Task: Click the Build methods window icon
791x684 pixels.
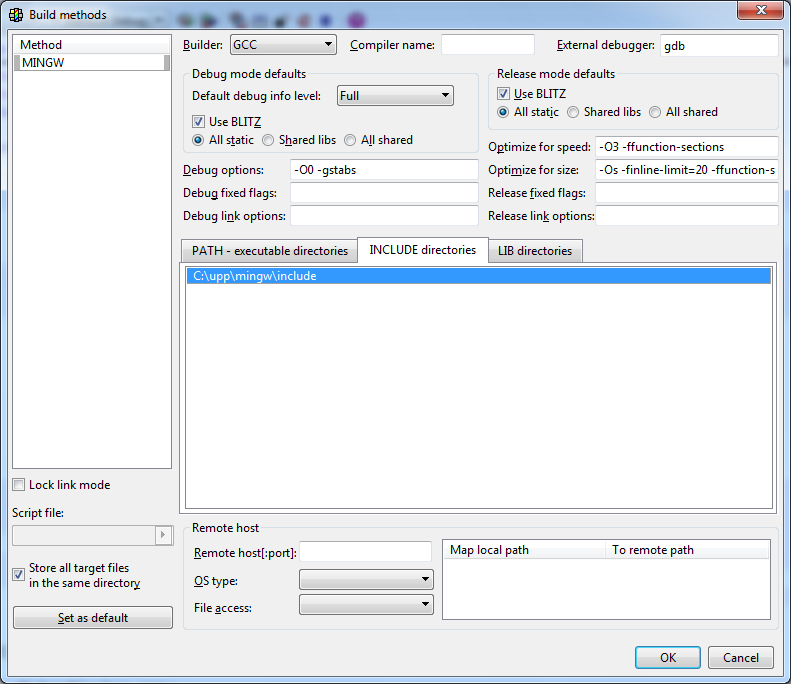Action: (16, 15)
